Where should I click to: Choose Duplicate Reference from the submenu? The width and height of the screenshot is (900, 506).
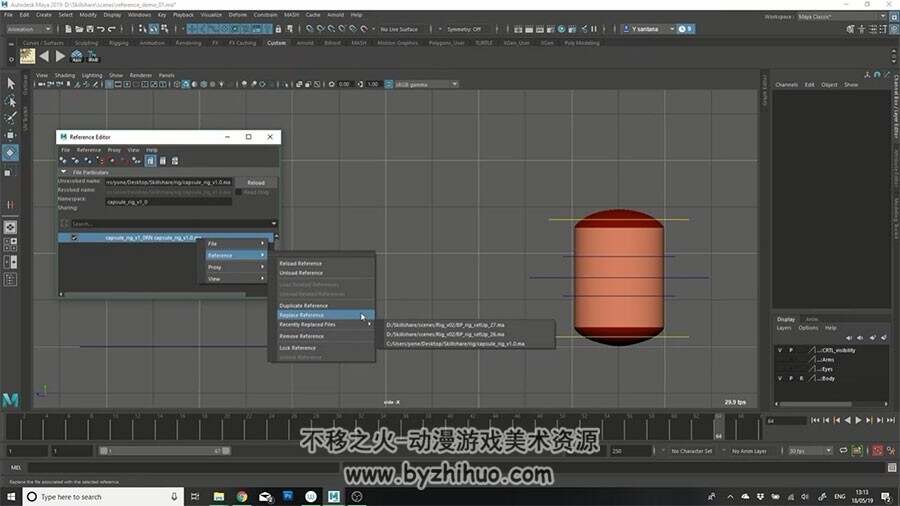pyautogui.click(x=303, y=306)
